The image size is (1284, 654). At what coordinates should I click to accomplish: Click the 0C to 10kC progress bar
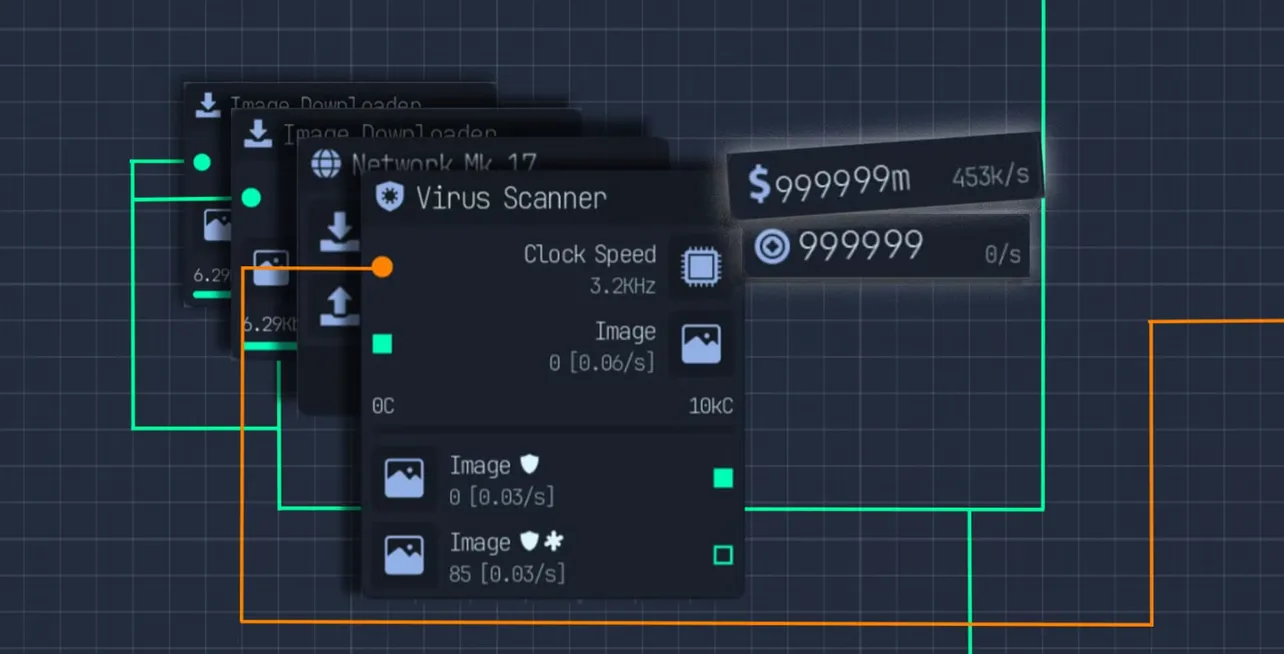[555, 405]
